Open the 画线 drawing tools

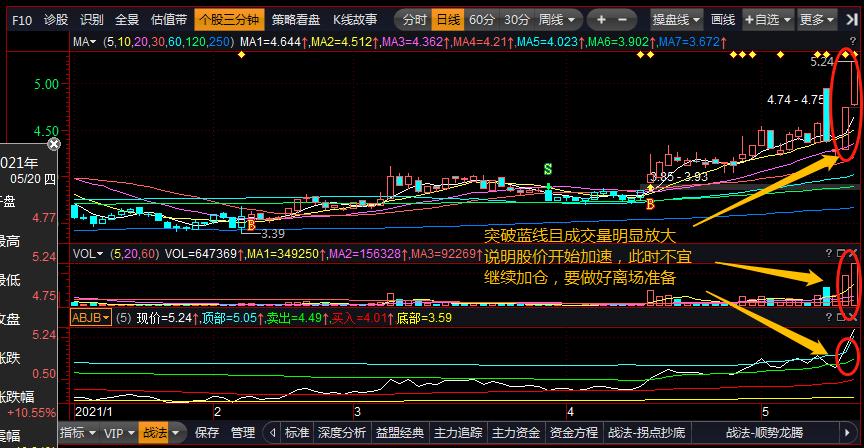click(723, 20)
